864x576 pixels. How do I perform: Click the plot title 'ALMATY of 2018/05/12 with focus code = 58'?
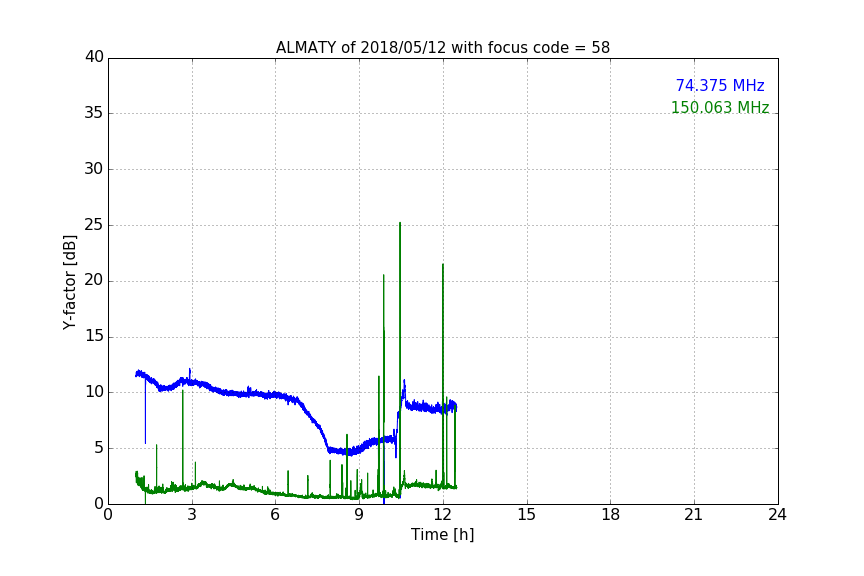pyautogui.click(x=442, y=48)
